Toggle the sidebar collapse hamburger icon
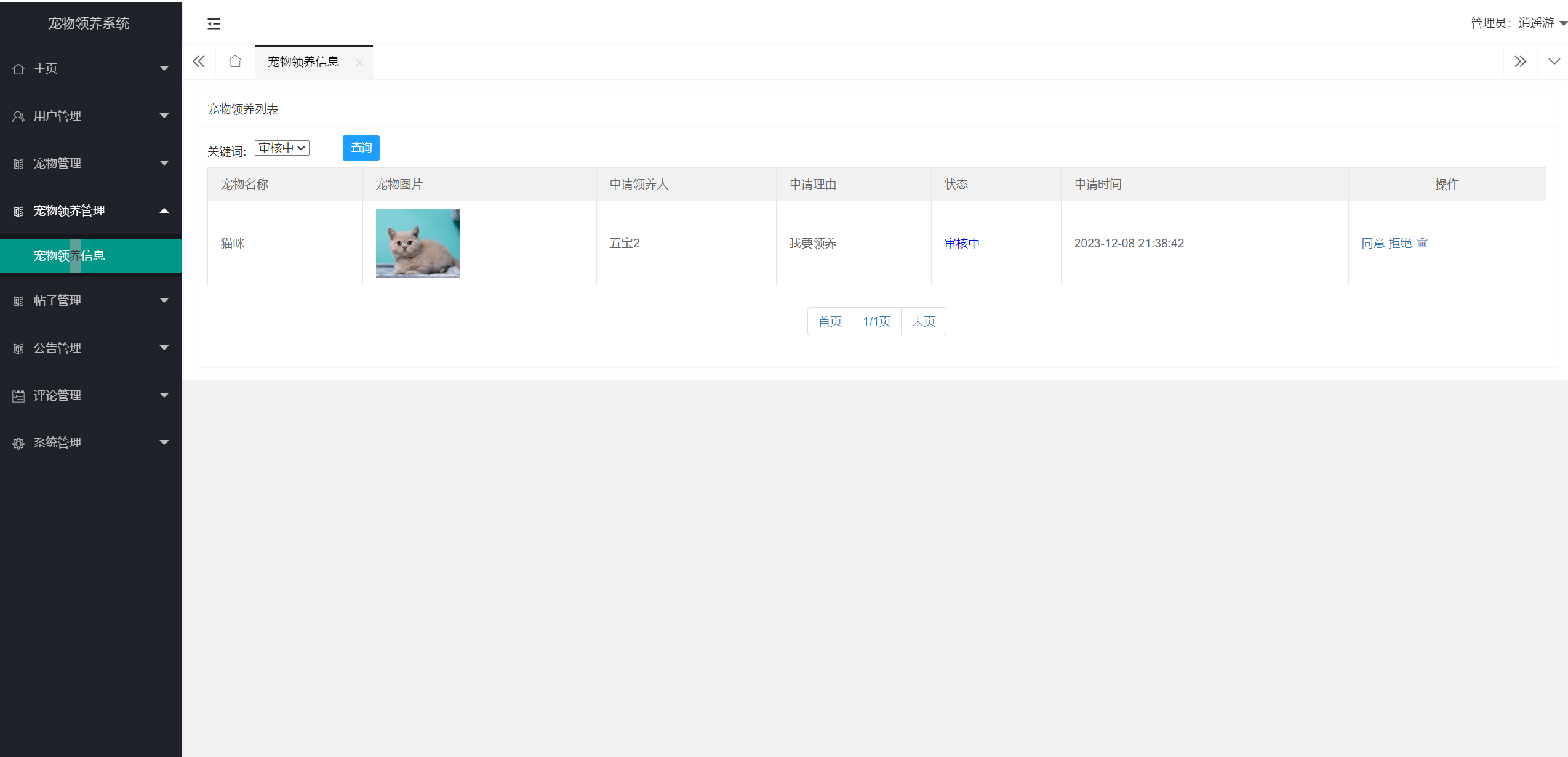The image size is (1568, 757). pos(214,24)
